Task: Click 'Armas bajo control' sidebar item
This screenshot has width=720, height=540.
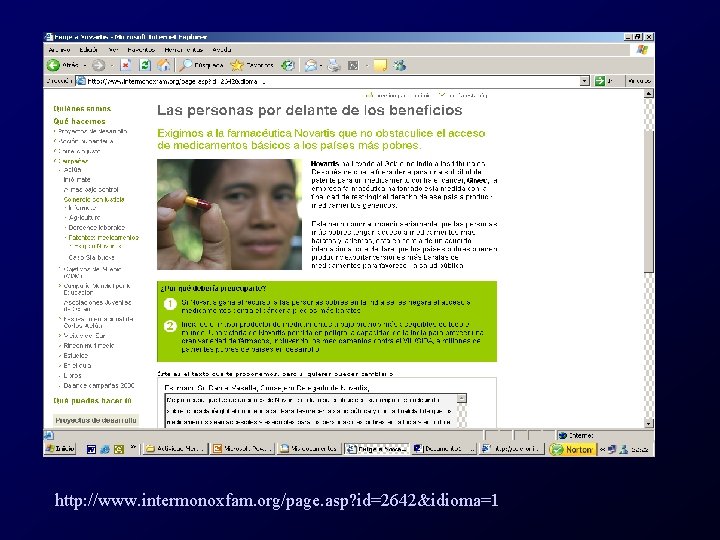Action: [91, 189]
